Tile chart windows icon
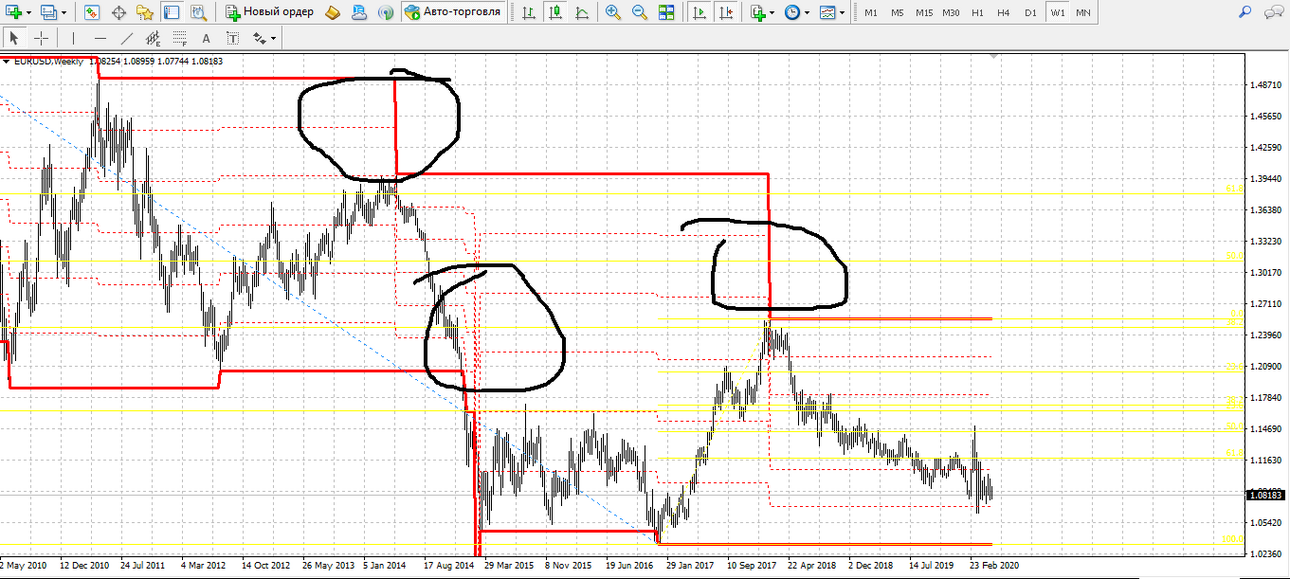This screenshot has height=579, width=1290. click(666, 12)
